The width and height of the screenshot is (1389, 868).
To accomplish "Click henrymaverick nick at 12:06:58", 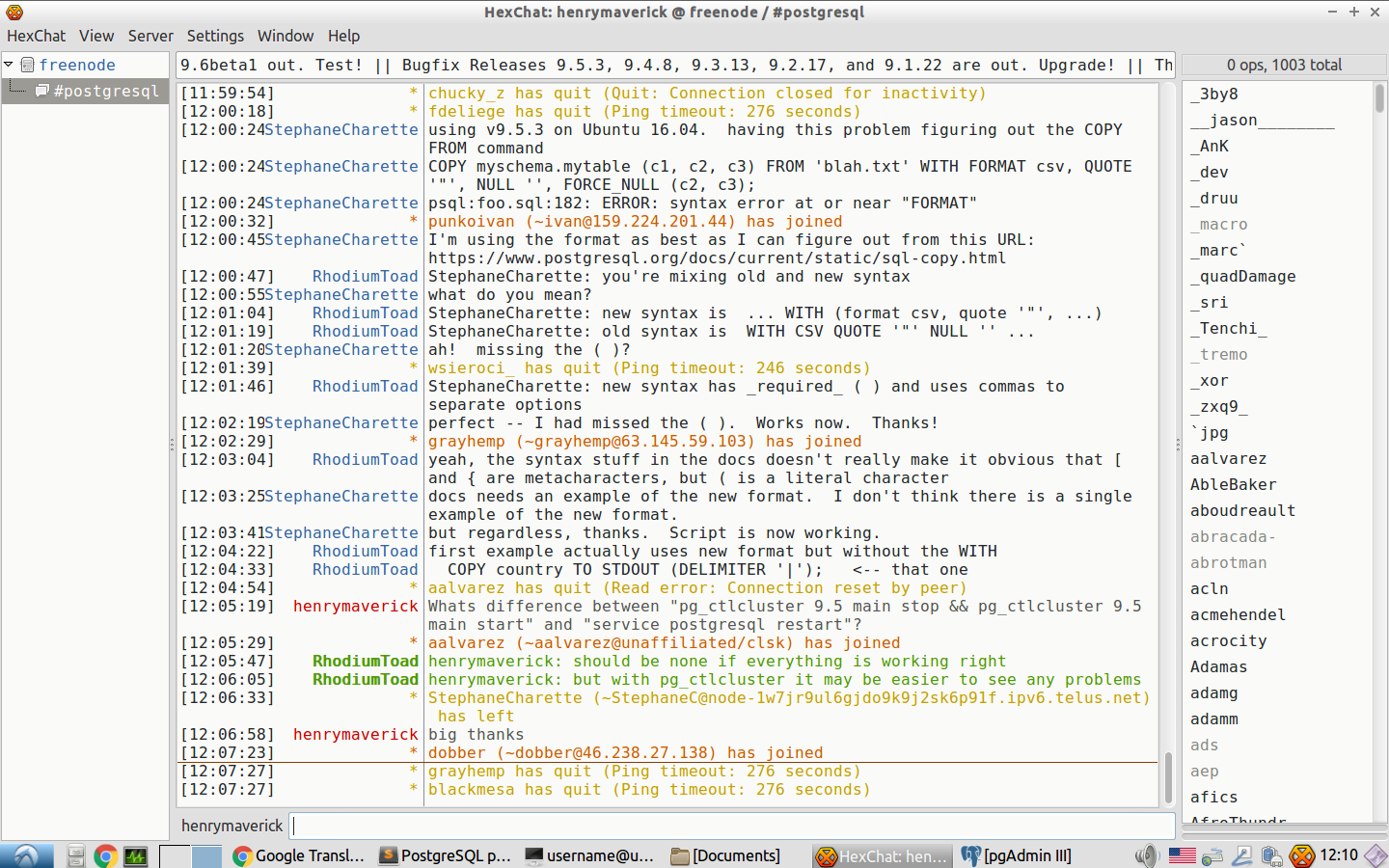I will (x=356, y=735).
